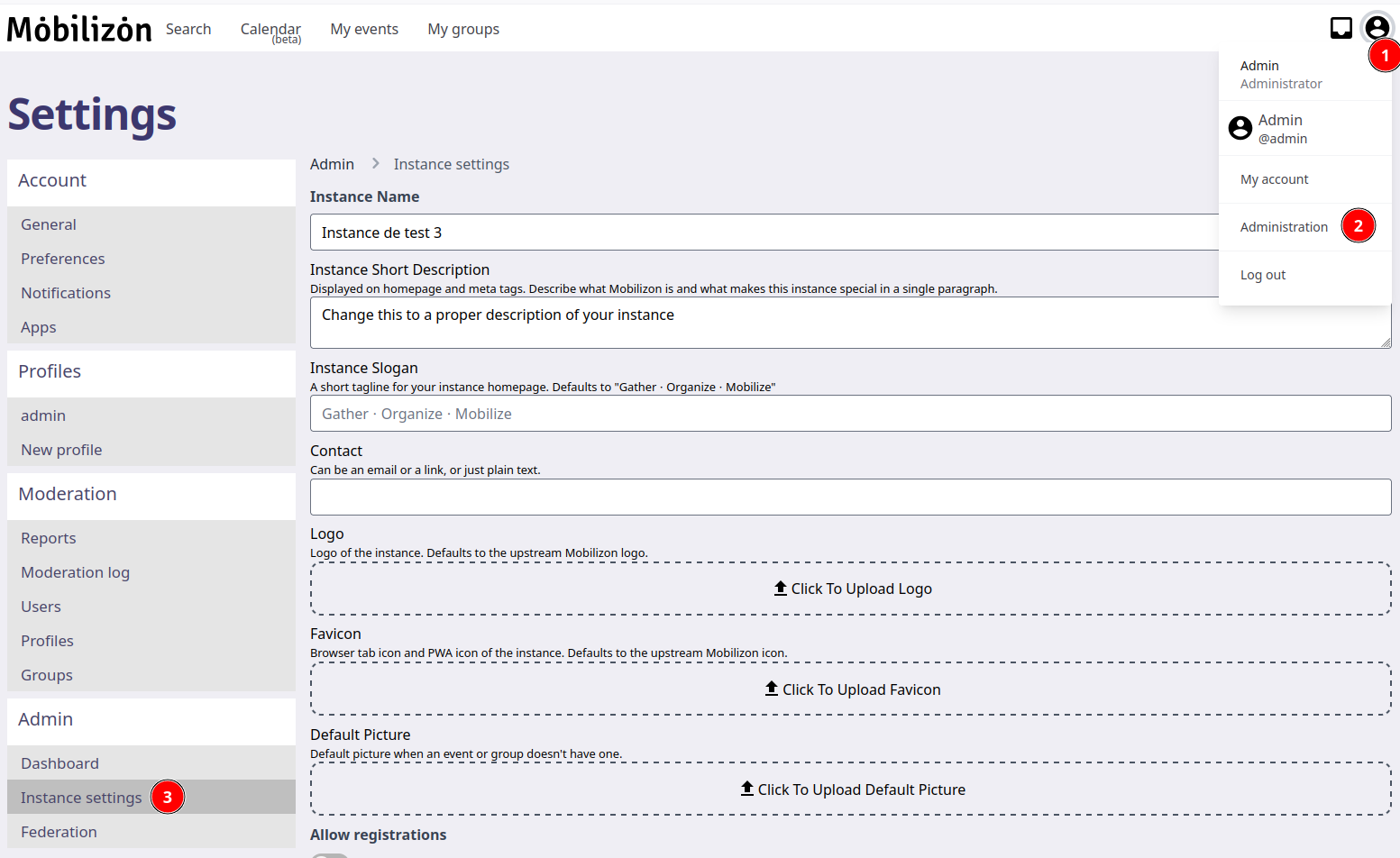This screenshot has width=1400, height=858.
Task: Click the Account section header
Action: click(151, 181)
